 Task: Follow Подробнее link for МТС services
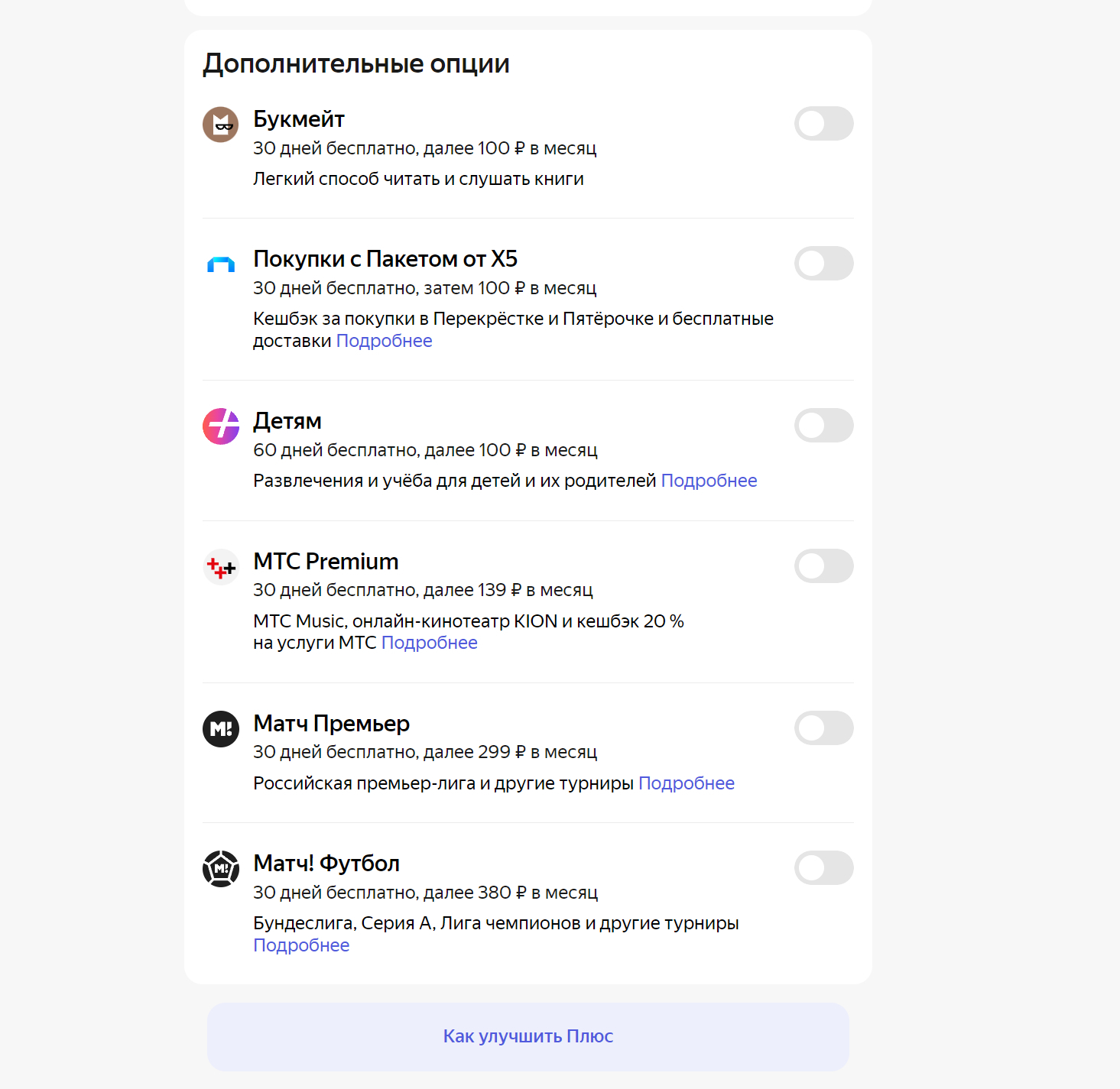click(430, 643)
